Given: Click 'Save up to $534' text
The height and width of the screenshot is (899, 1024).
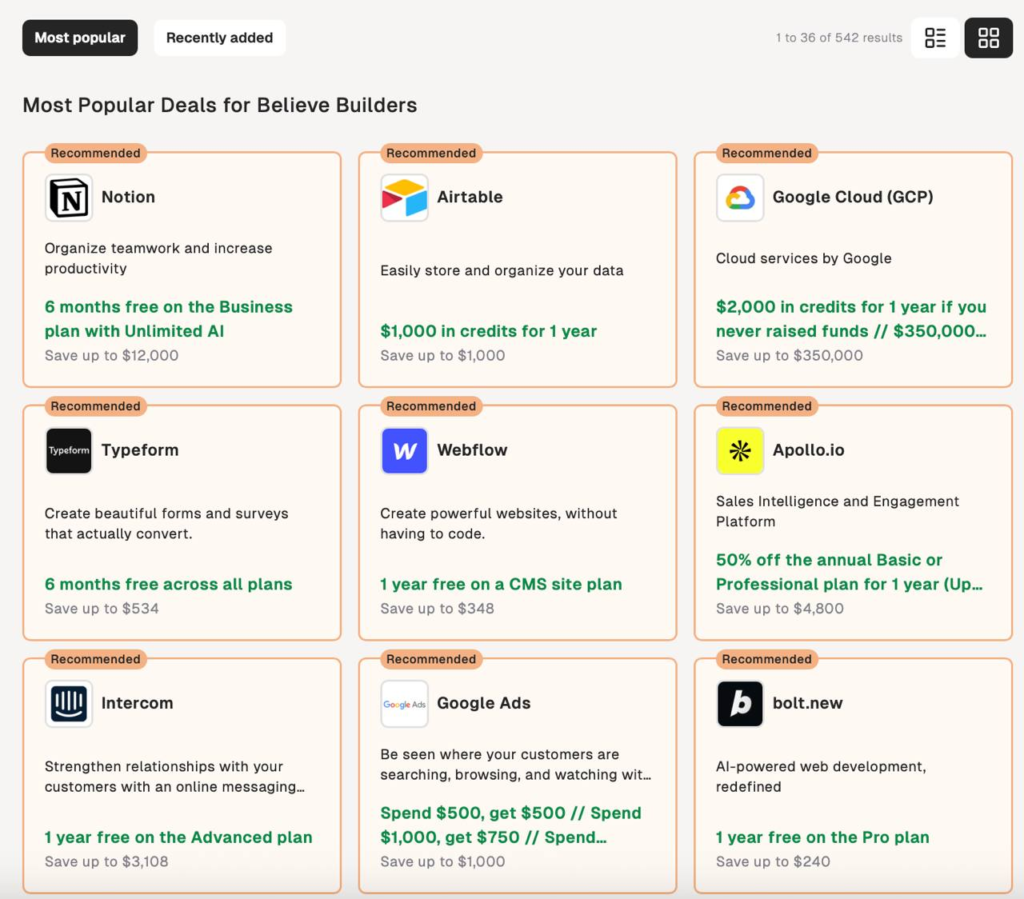Looking at the screenshot, I should 102,608.
